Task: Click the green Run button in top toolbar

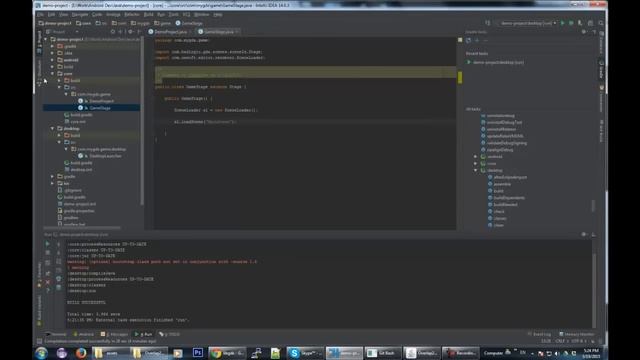Action: 562,23
